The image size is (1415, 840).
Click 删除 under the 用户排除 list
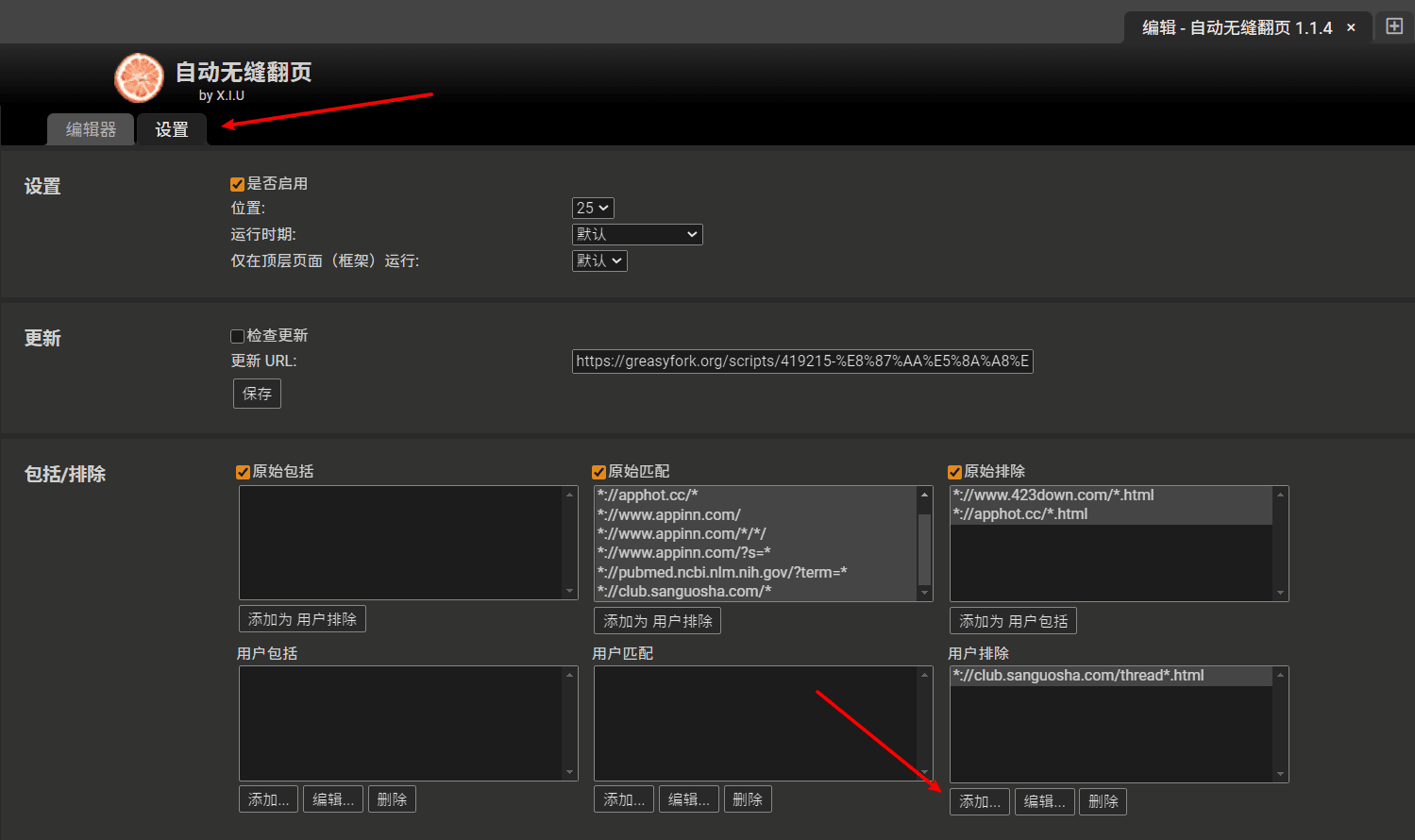1103,801
